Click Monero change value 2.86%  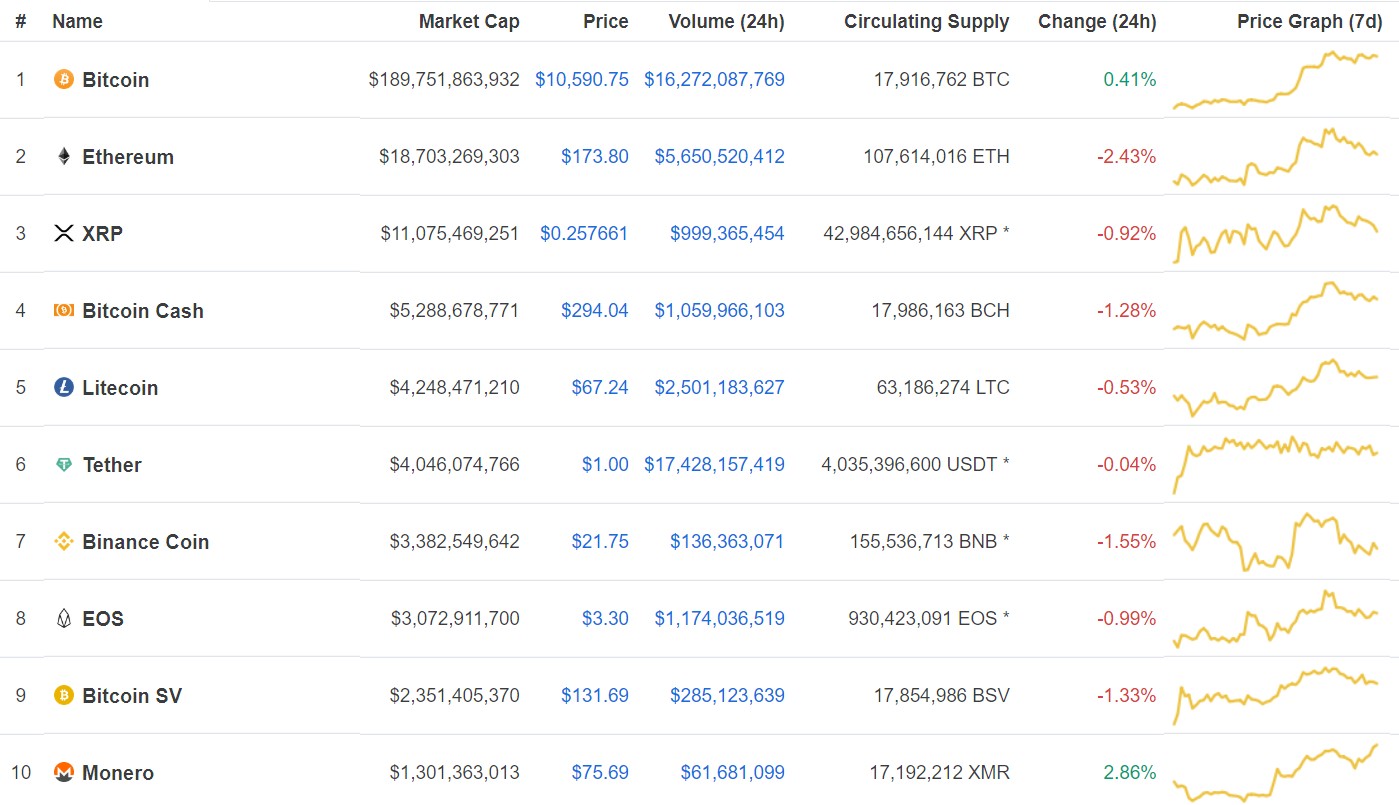coord(1130,772)
